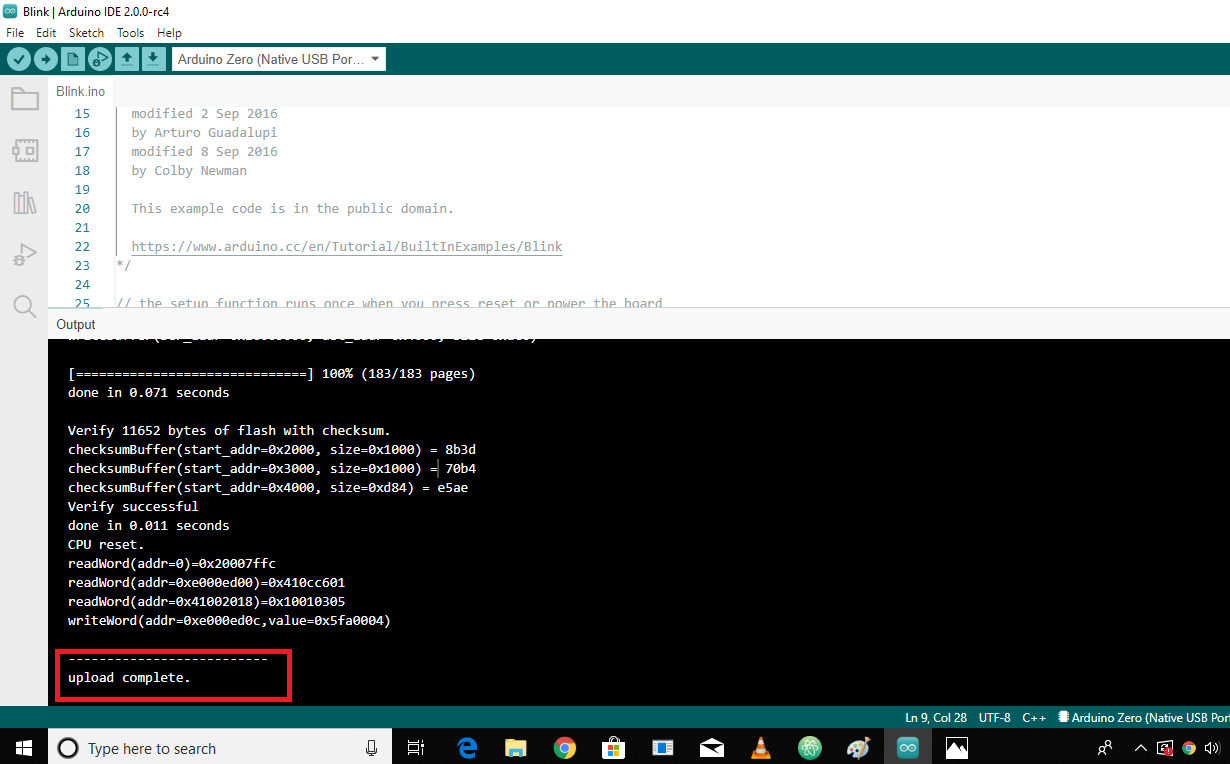The height and width of the screenshot is (764, 1230).
Task: Click 'done in 0.071 seconds' output line
Action: point(148,392)
